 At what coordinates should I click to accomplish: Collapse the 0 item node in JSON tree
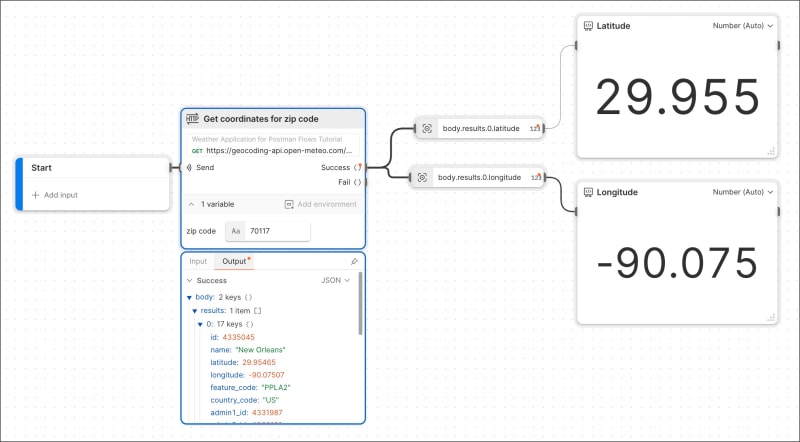click(x=200, y=324)
